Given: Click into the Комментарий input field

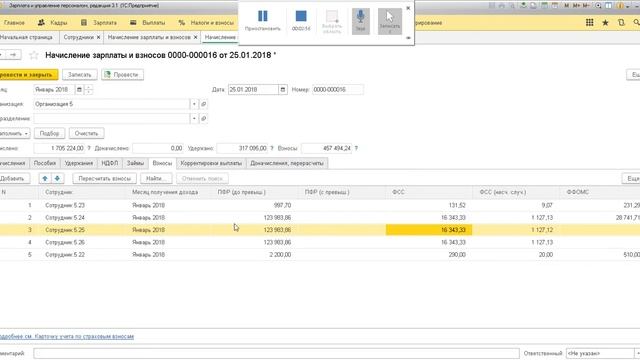Looking at the screenshot, I should [276, 353].
